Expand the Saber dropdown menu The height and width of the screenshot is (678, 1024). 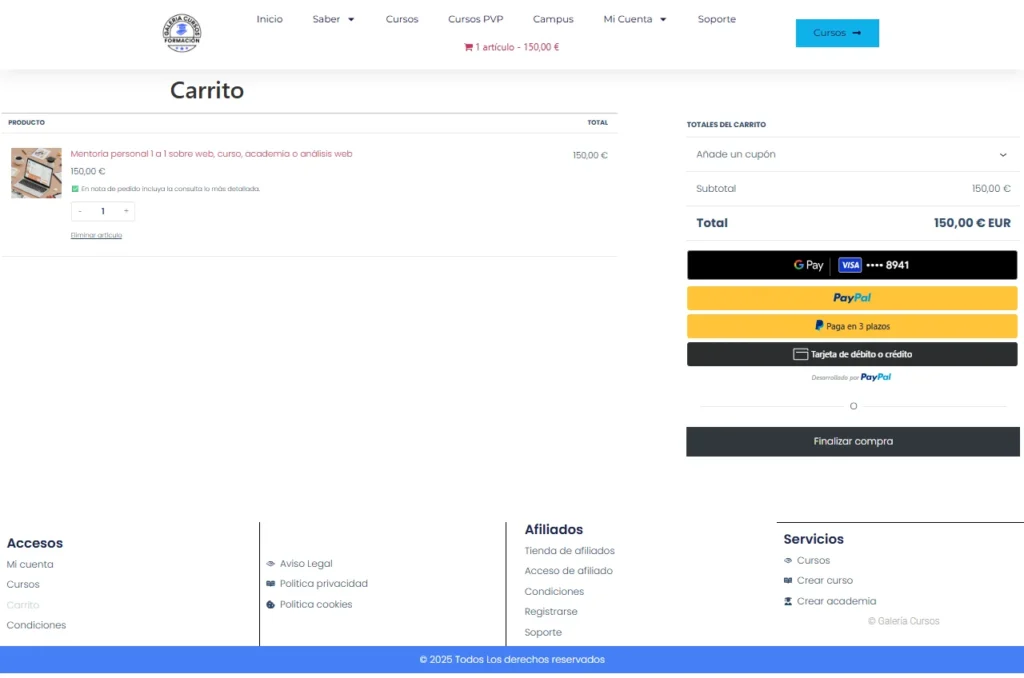pyautogui.click(x=334, y=19)
